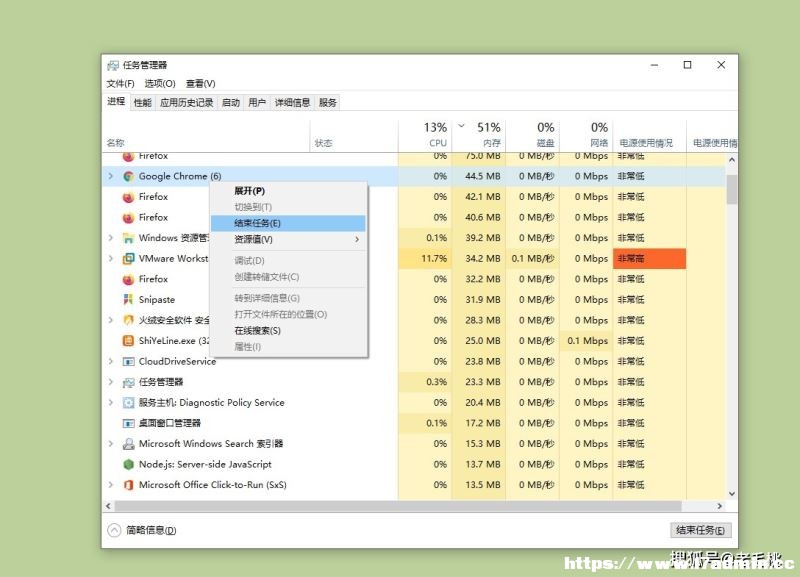Expand the Google Chrome (6) process group
Image resolution: width=800 pixels, height=577 pixels.
[x=111, y=176]
